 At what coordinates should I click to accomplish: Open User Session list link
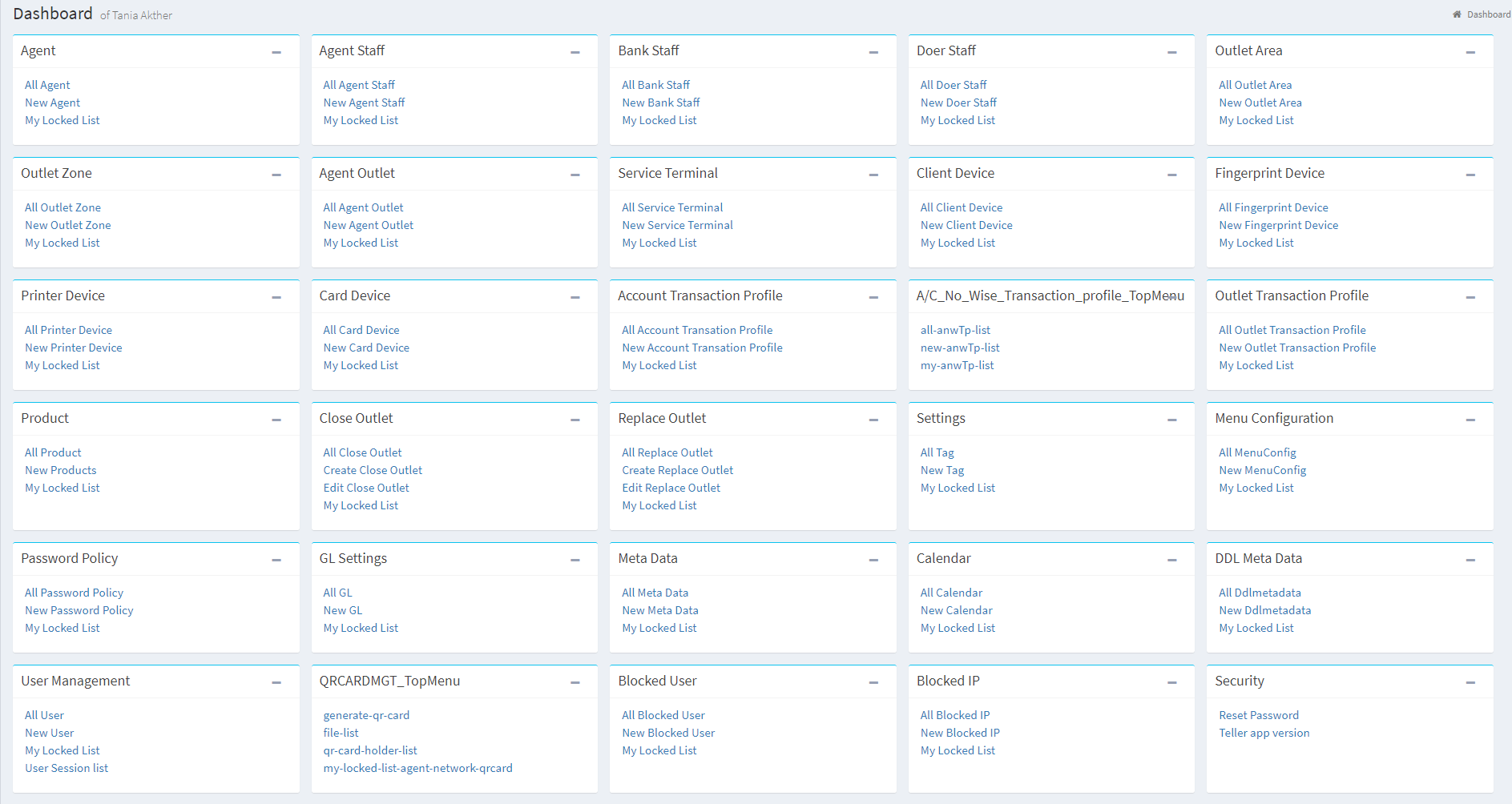66,768
